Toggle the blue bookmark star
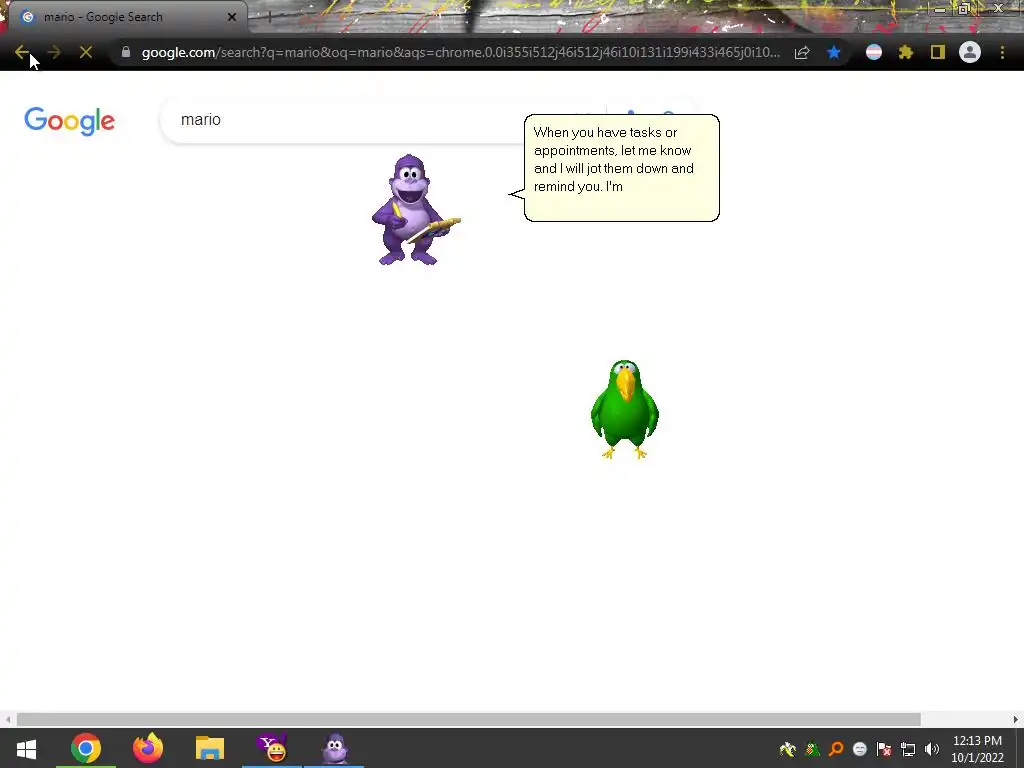 coord(834,52)
